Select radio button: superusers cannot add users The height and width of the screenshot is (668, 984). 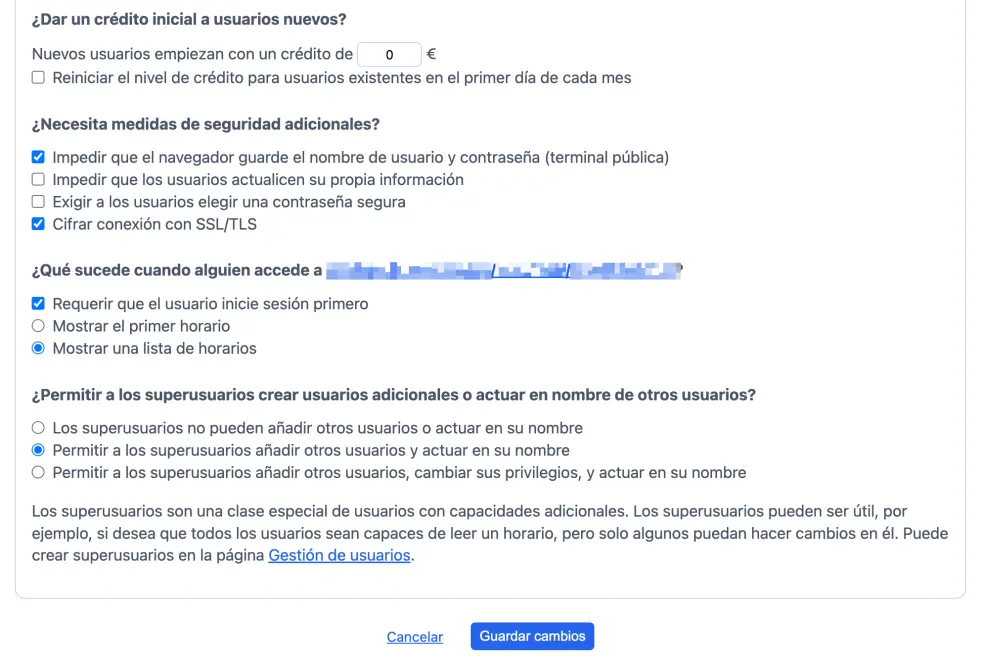click(38, 428)
